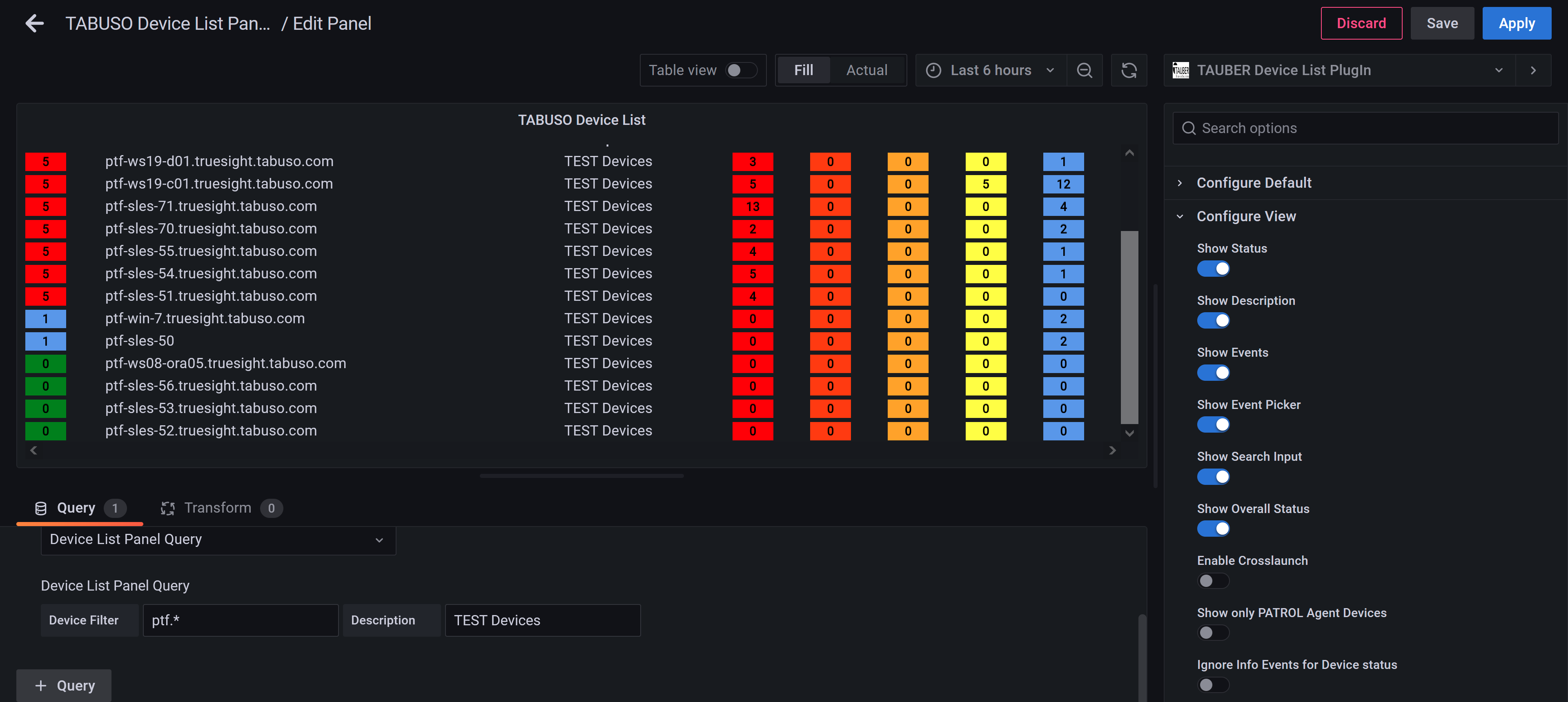Click the Save button

[1442, 24]
